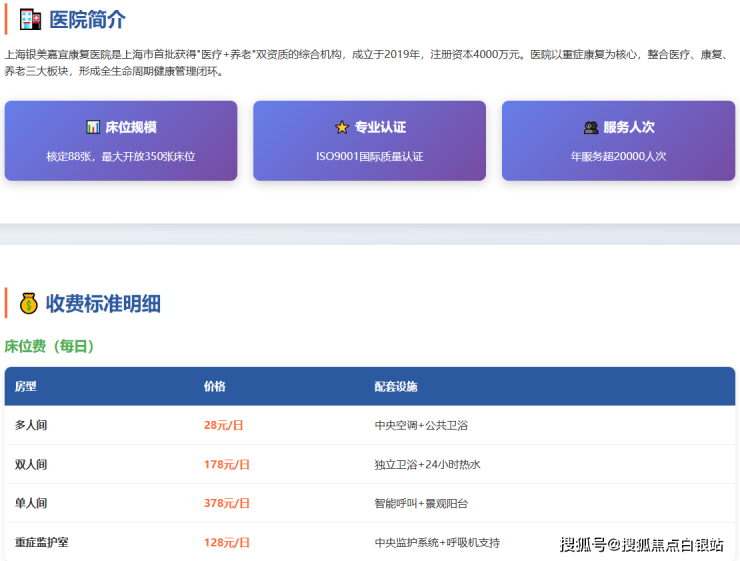The image size is (740, 561).
Task: Click the 智能呼叫+景观阳台 facilities cell
Action: point(421,503)
